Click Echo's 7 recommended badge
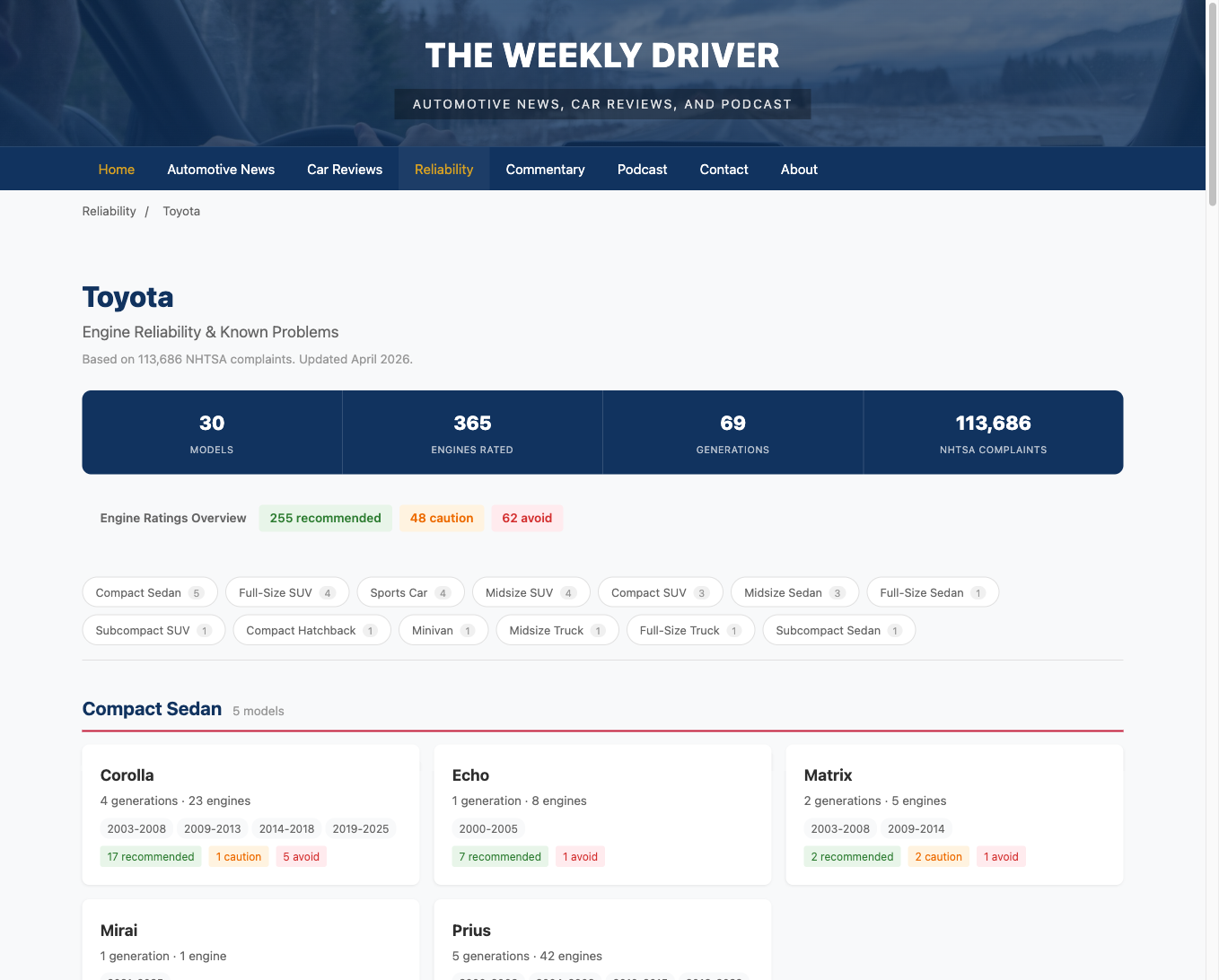This screenshot has height=980, width=1219. click(500, 856)
